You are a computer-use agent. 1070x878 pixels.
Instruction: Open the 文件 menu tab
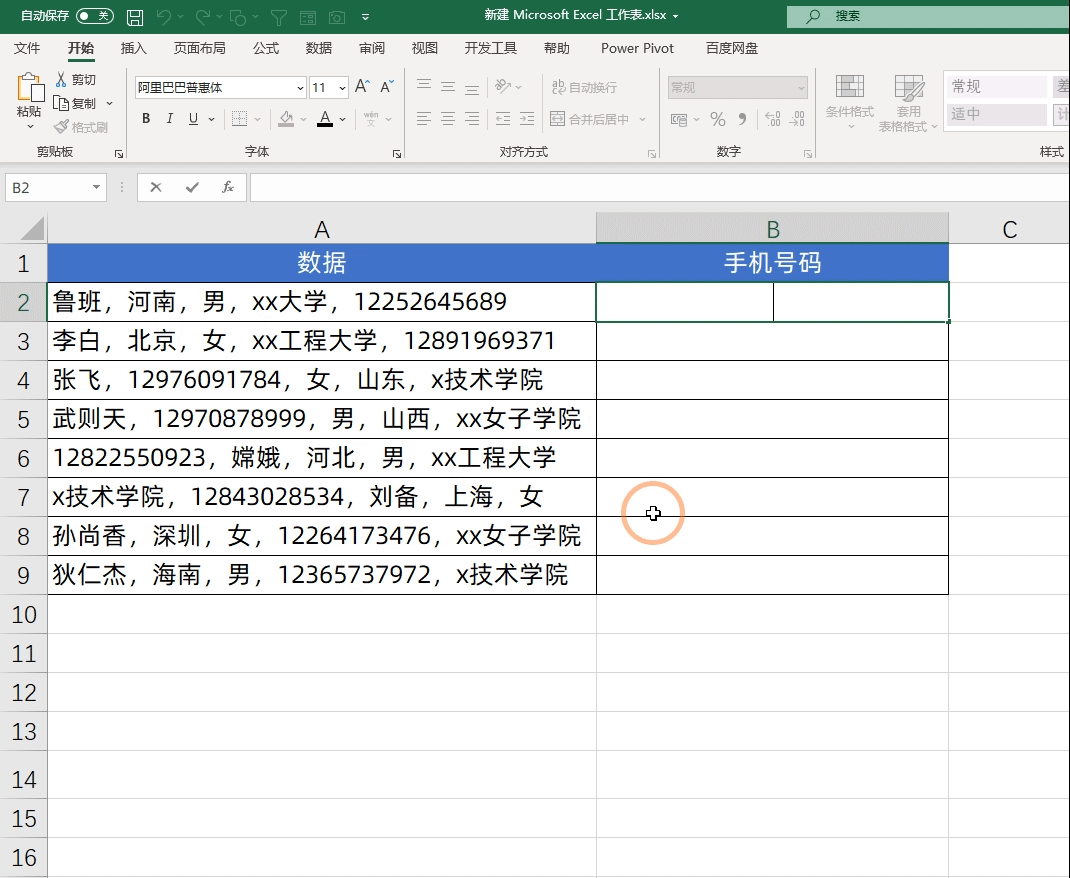coord(27,48)
